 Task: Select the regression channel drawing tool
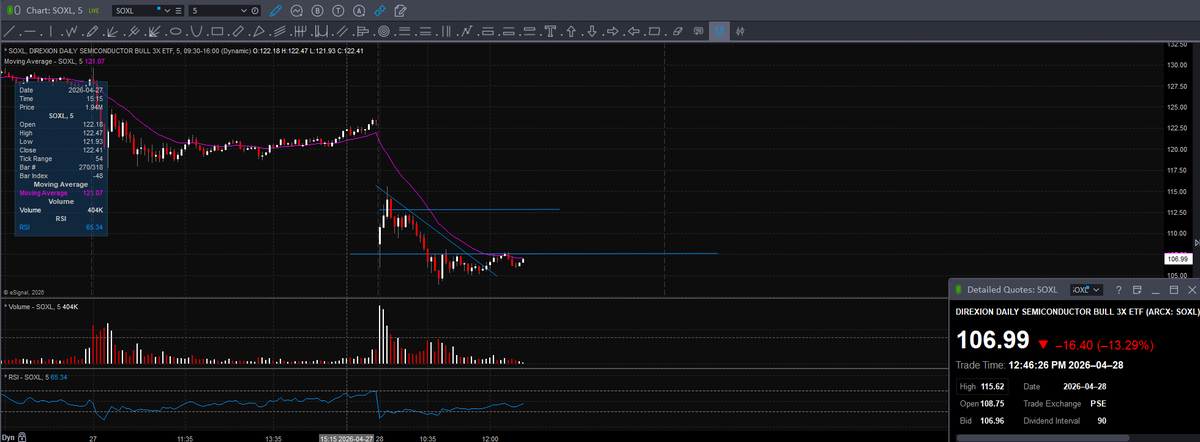click(x=280, y=31)
